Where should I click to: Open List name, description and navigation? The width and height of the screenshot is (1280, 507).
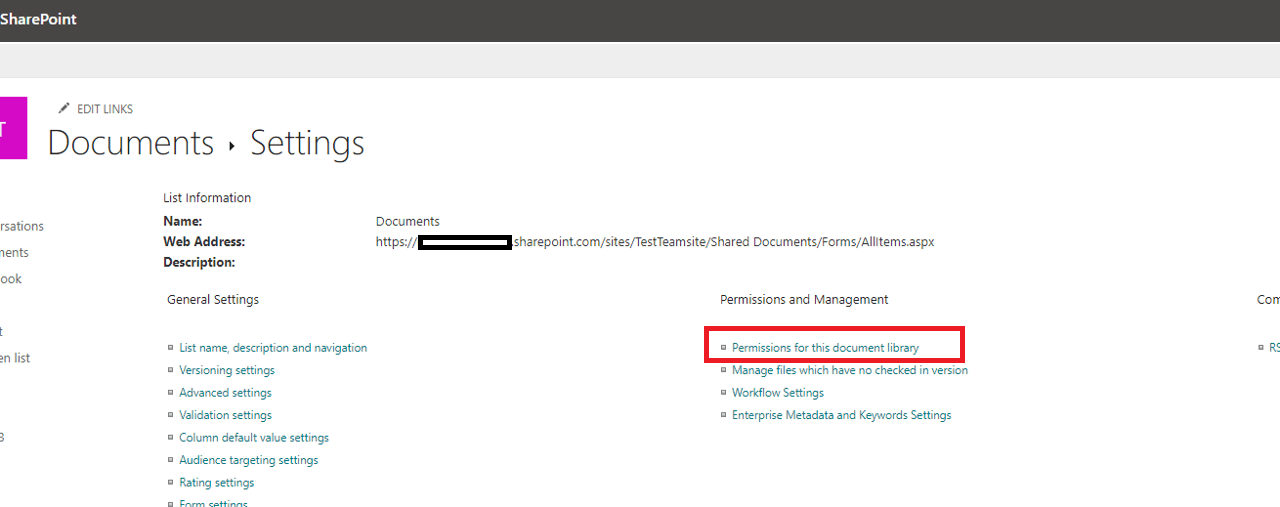273,348
